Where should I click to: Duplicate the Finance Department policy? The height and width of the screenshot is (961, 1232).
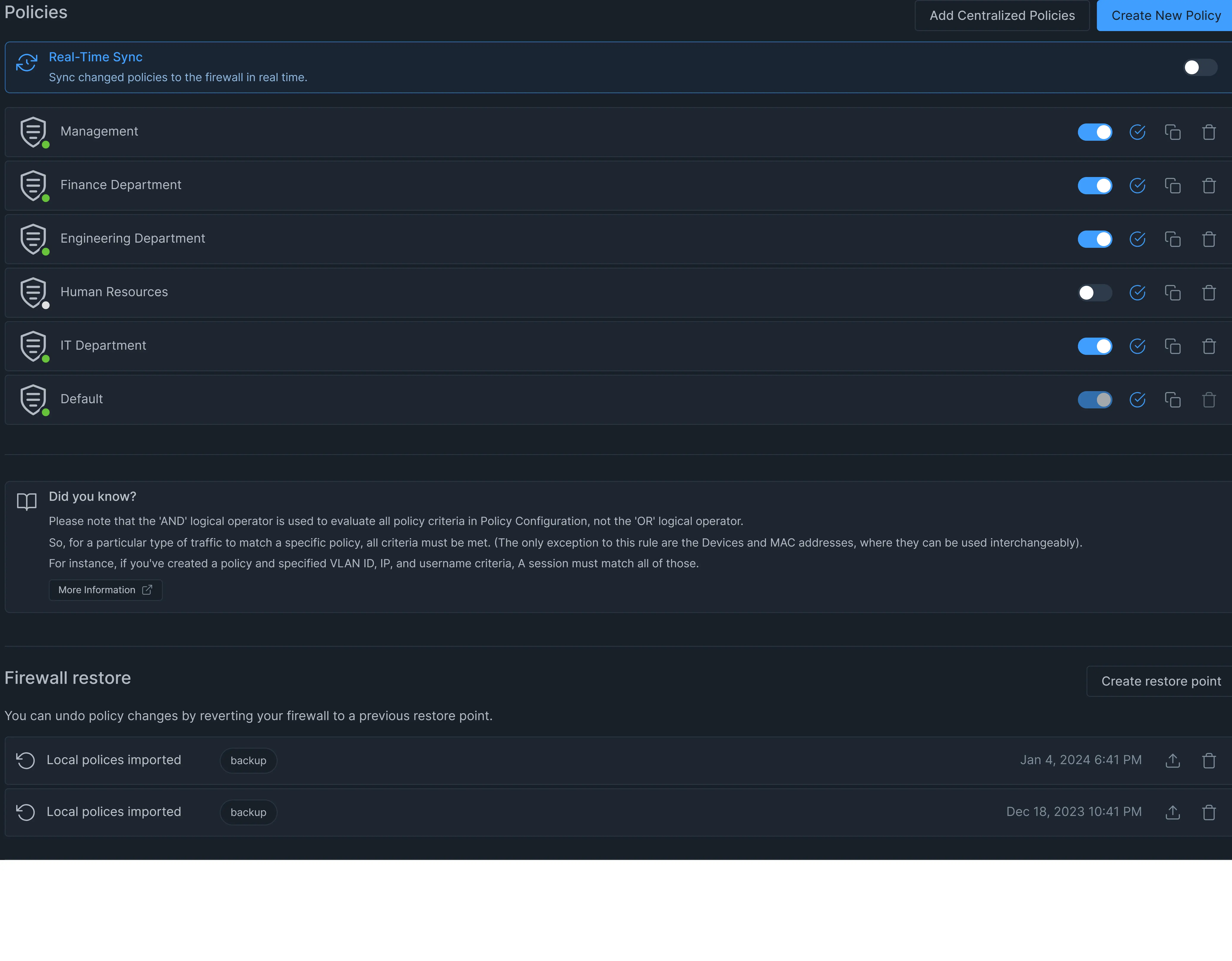coord(1173,186)
